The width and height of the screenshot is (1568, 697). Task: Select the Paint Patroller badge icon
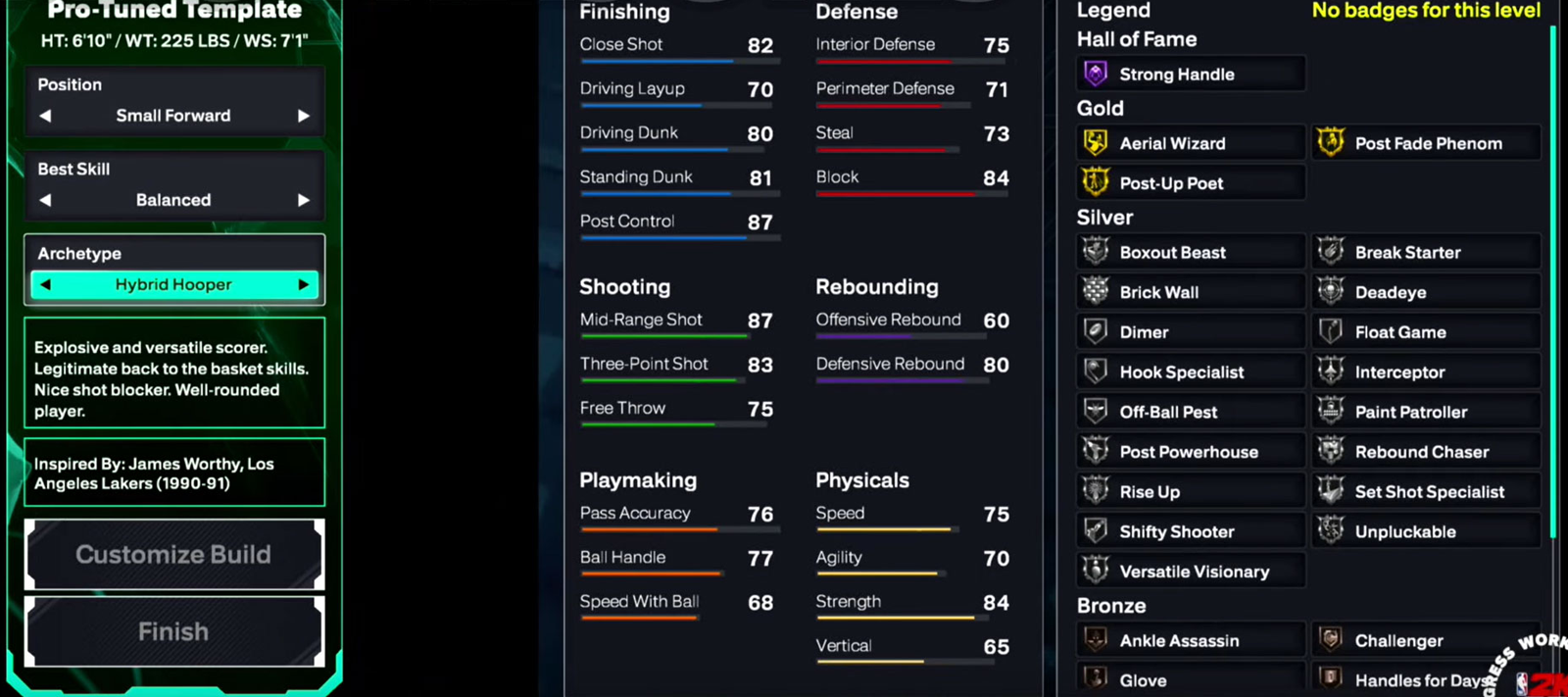click(x=1331, y=412)
